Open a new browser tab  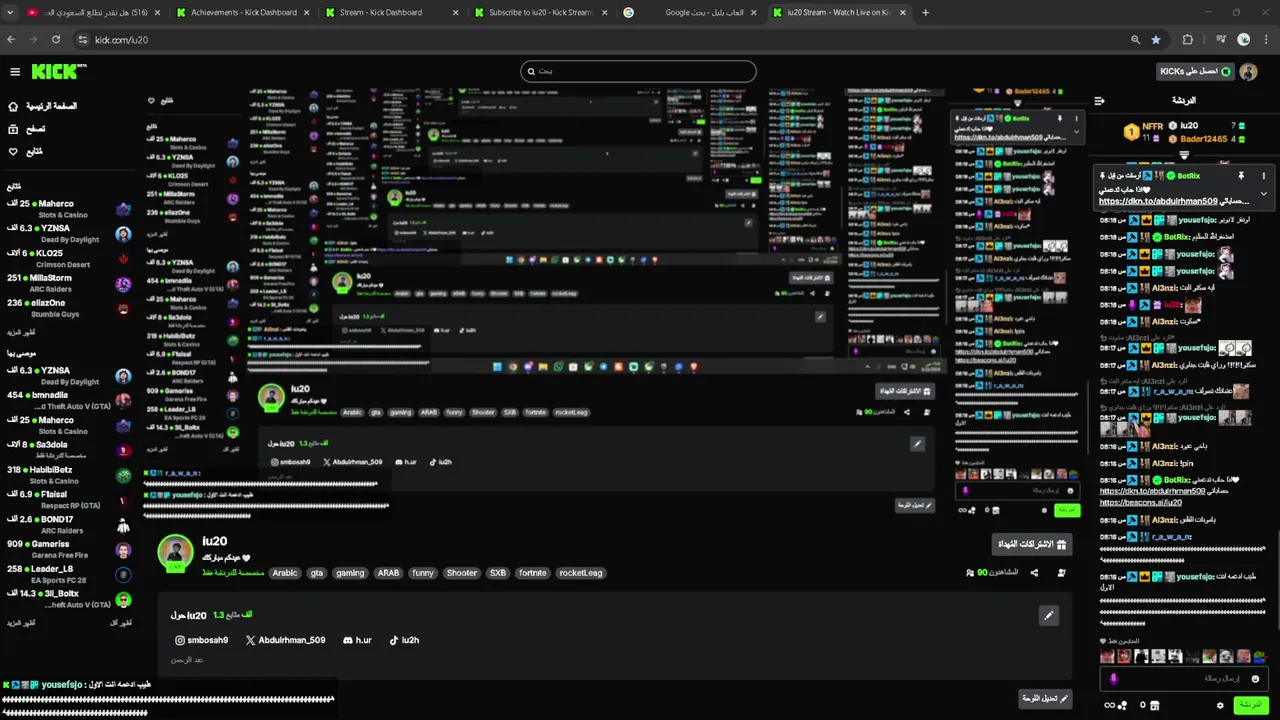(925, 12)
